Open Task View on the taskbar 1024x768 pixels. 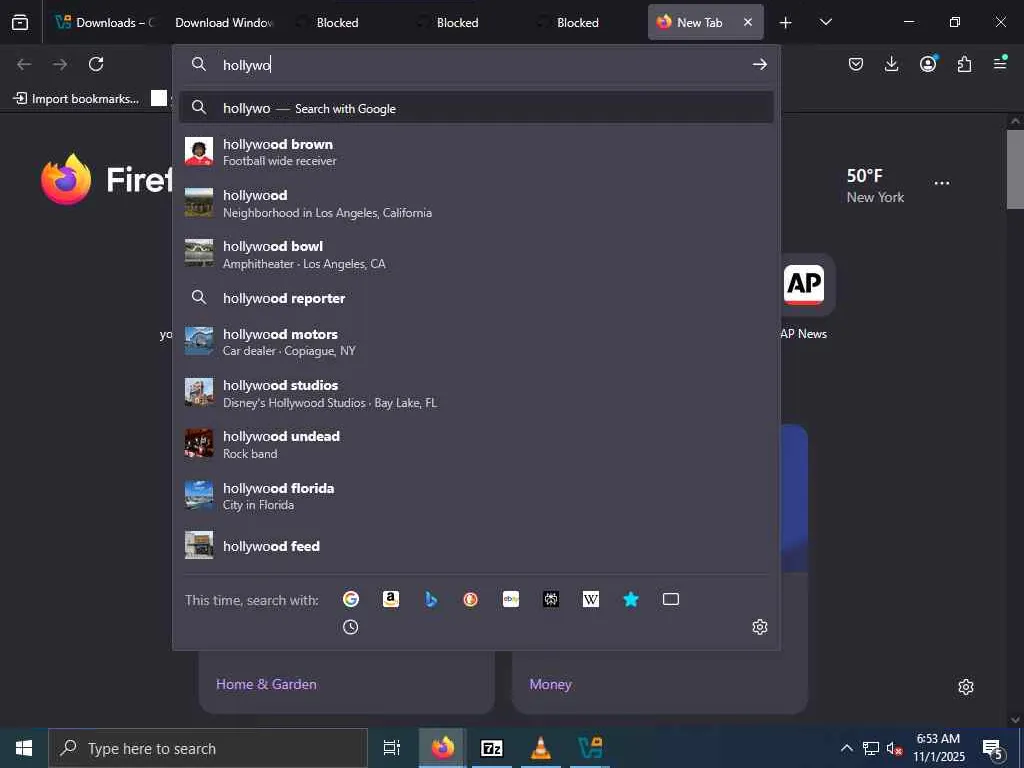pos(392,748)
